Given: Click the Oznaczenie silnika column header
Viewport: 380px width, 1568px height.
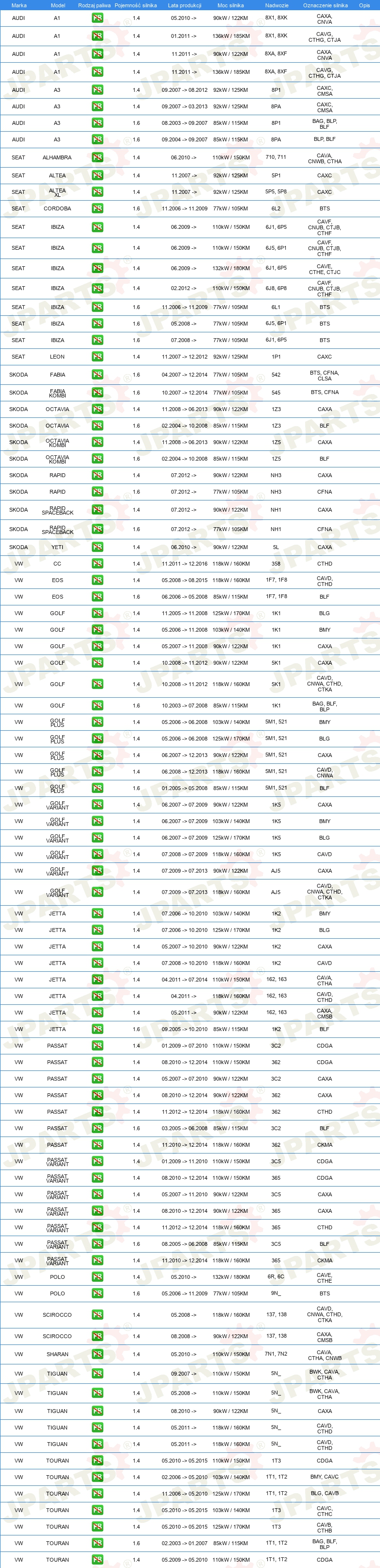Looking at the screenshot, I should tap(325, 5).
